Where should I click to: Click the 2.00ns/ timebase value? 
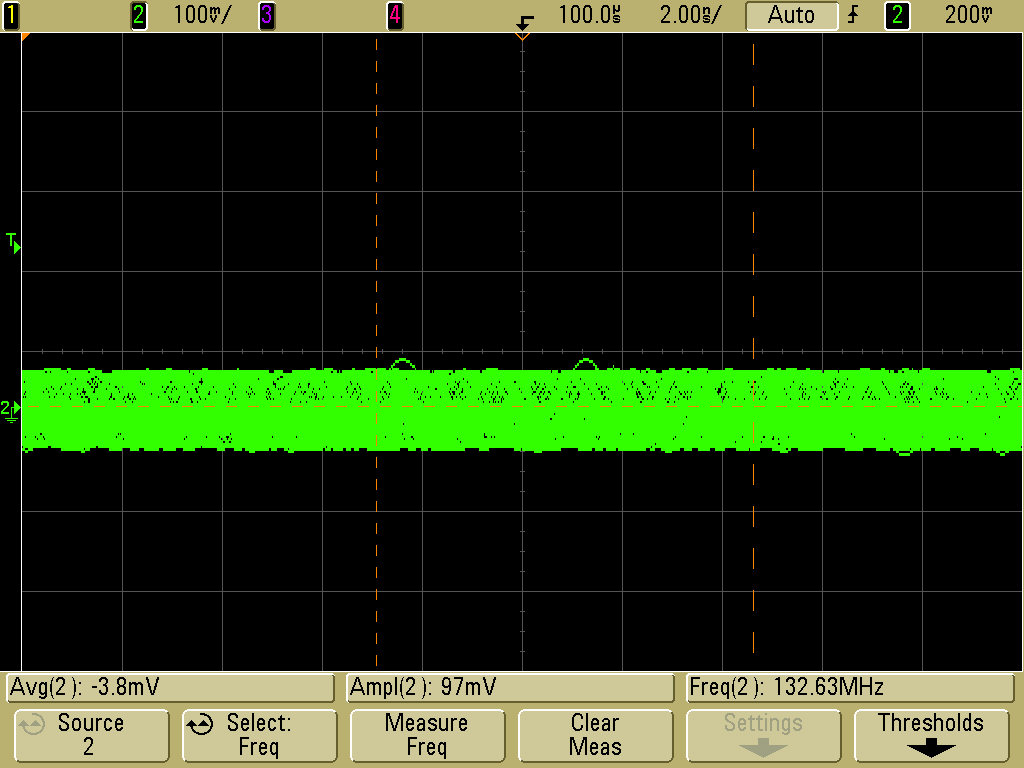pyautogui.click(x=690, y=15)
